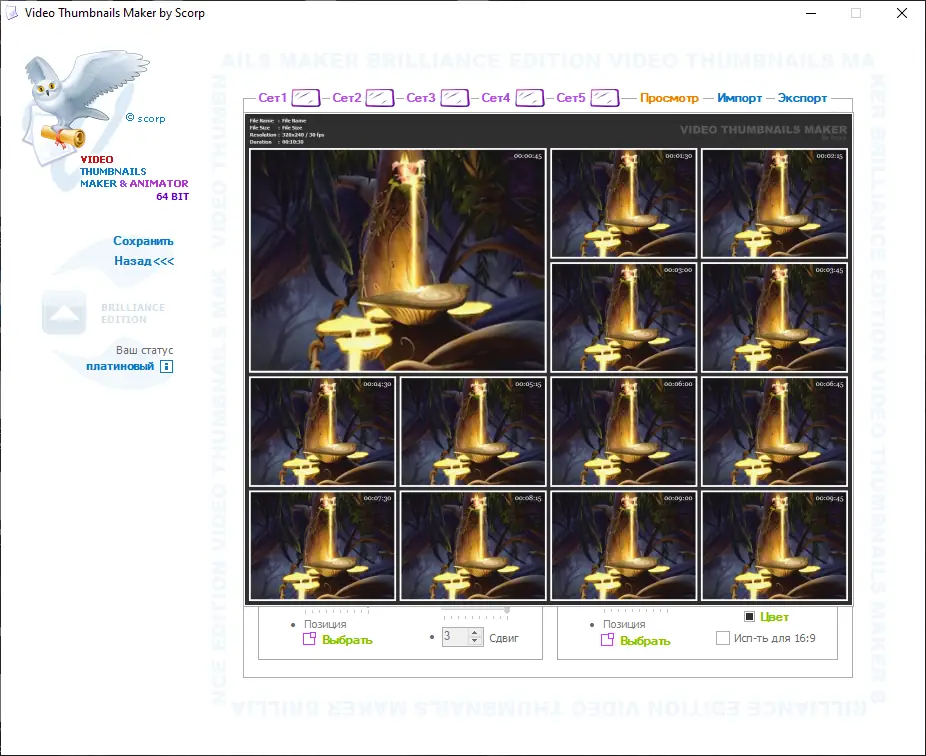The width and height of the screenshot is (926, 756).
Task: Click the Сет5 preset preview icon
Action: pyautogui.click(x=605, y=97)
